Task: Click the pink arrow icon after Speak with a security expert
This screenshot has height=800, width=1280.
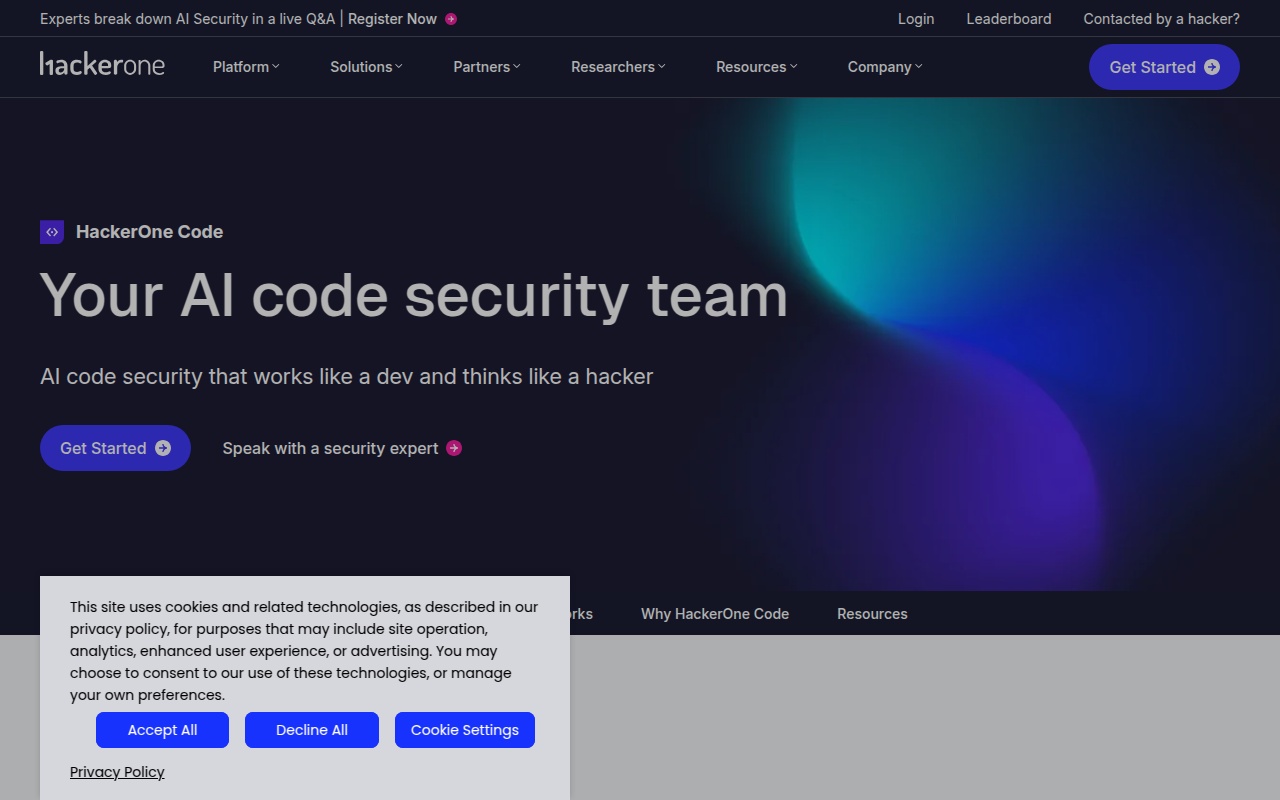Action: [454, 448]
